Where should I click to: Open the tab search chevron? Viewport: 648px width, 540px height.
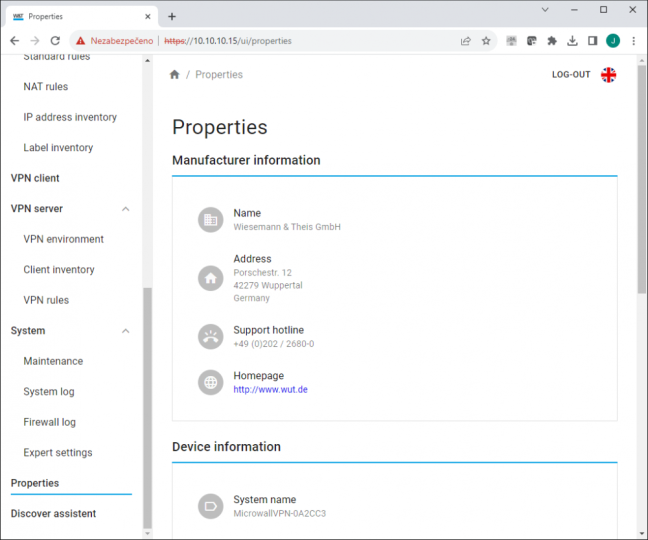545,10
